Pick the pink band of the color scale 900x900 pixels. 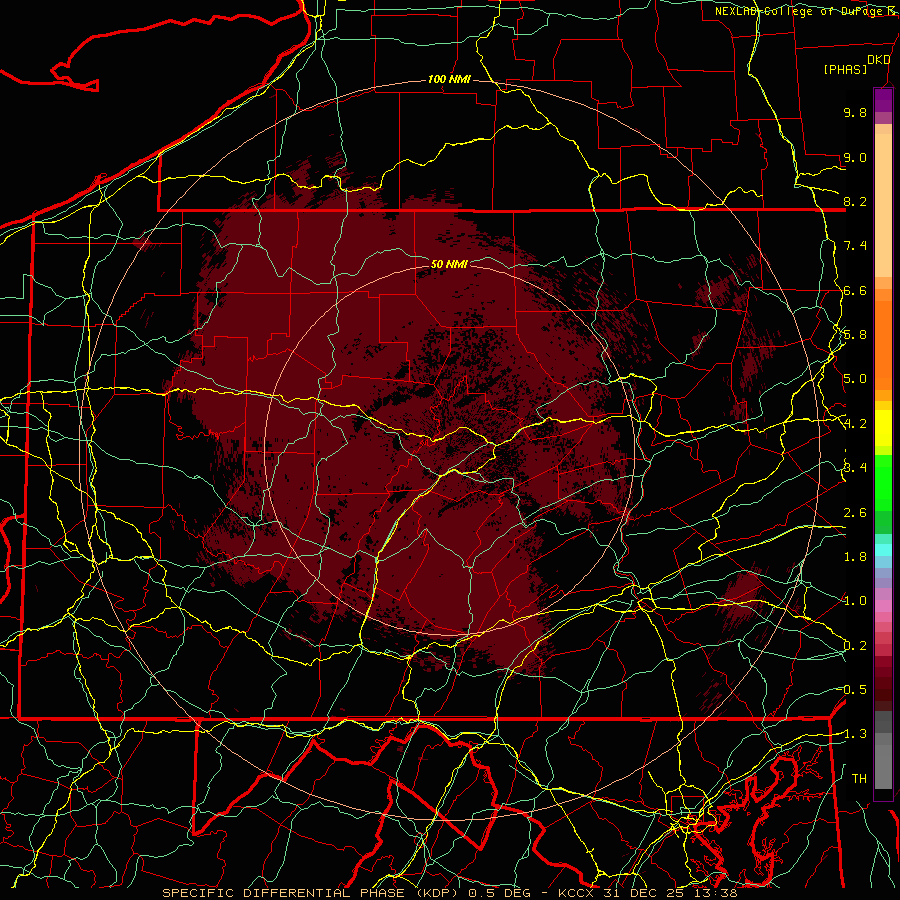(x=883, y=606)
